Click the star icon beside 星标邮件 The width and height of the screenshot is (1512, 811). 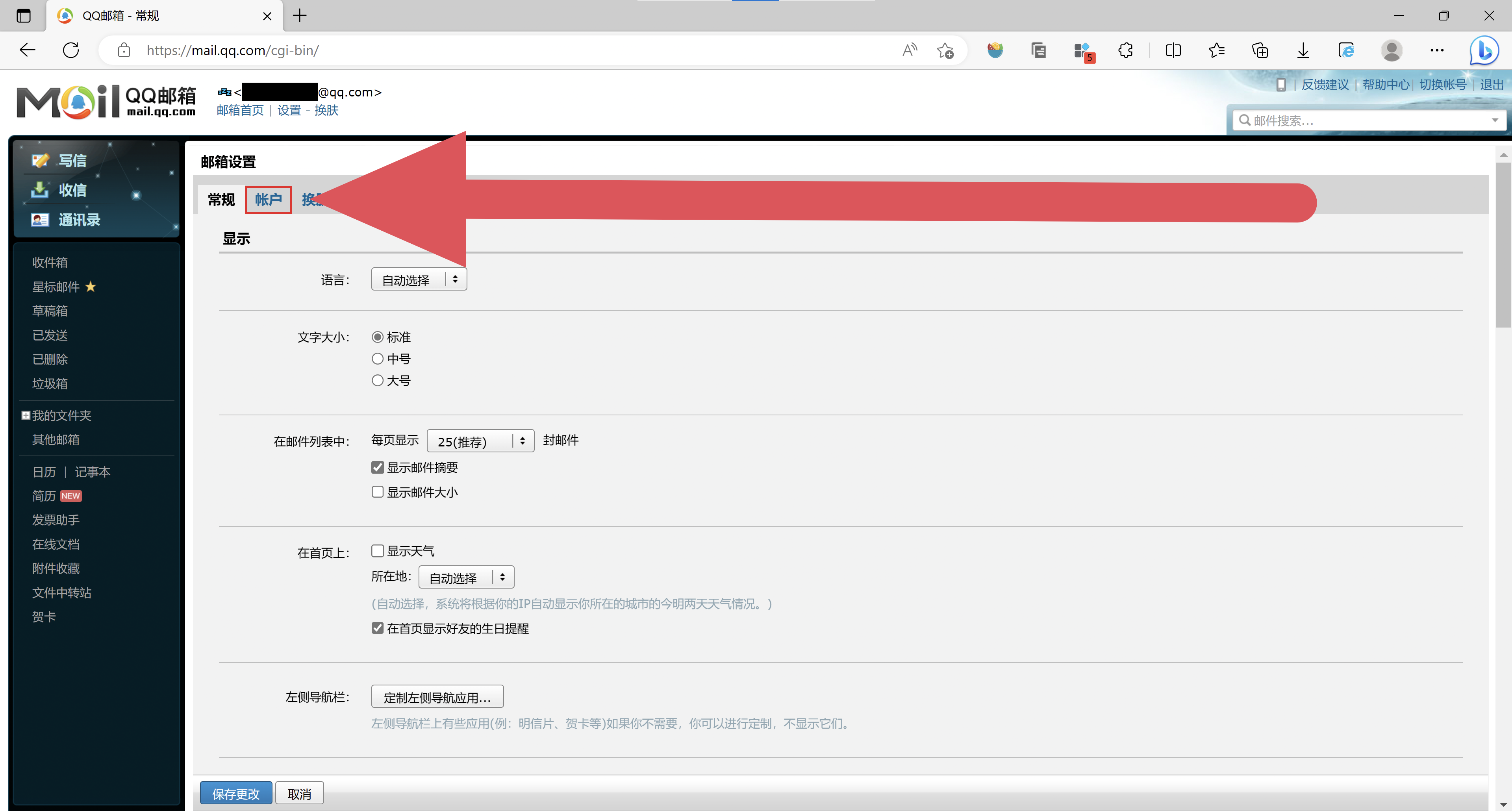pyautogui.click(x=91, y=286)
